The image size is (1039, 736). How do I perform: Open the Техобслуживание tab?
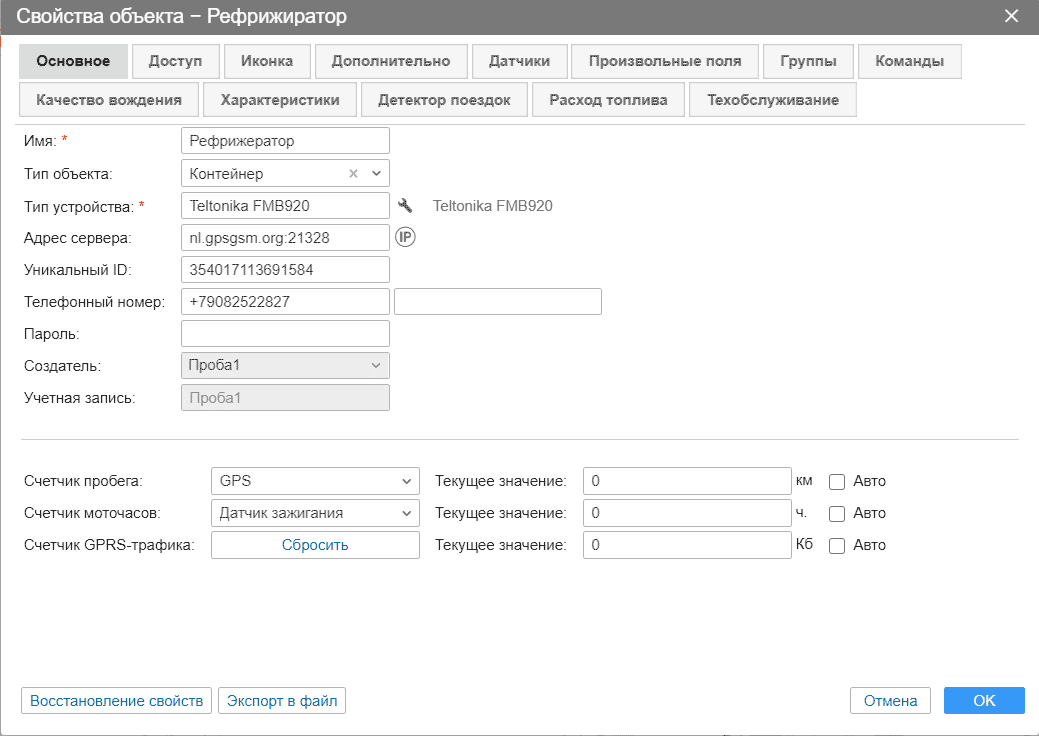pos(773,99)
